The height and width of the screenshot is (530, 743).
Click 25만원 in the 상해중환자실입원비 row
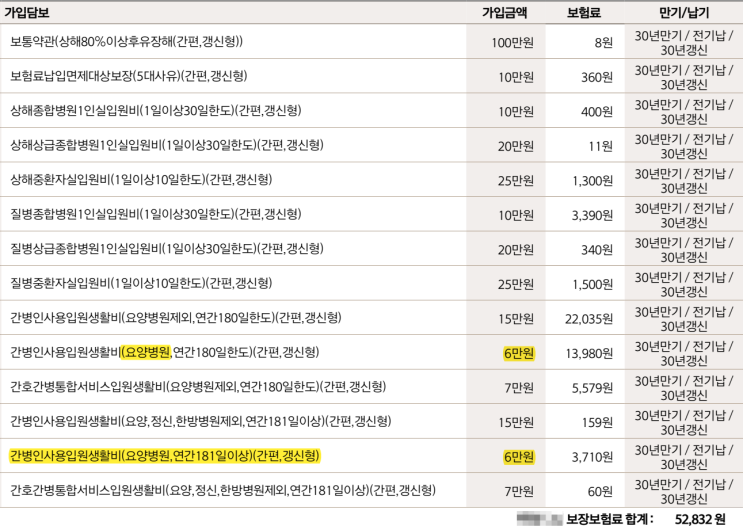(516, 181)
